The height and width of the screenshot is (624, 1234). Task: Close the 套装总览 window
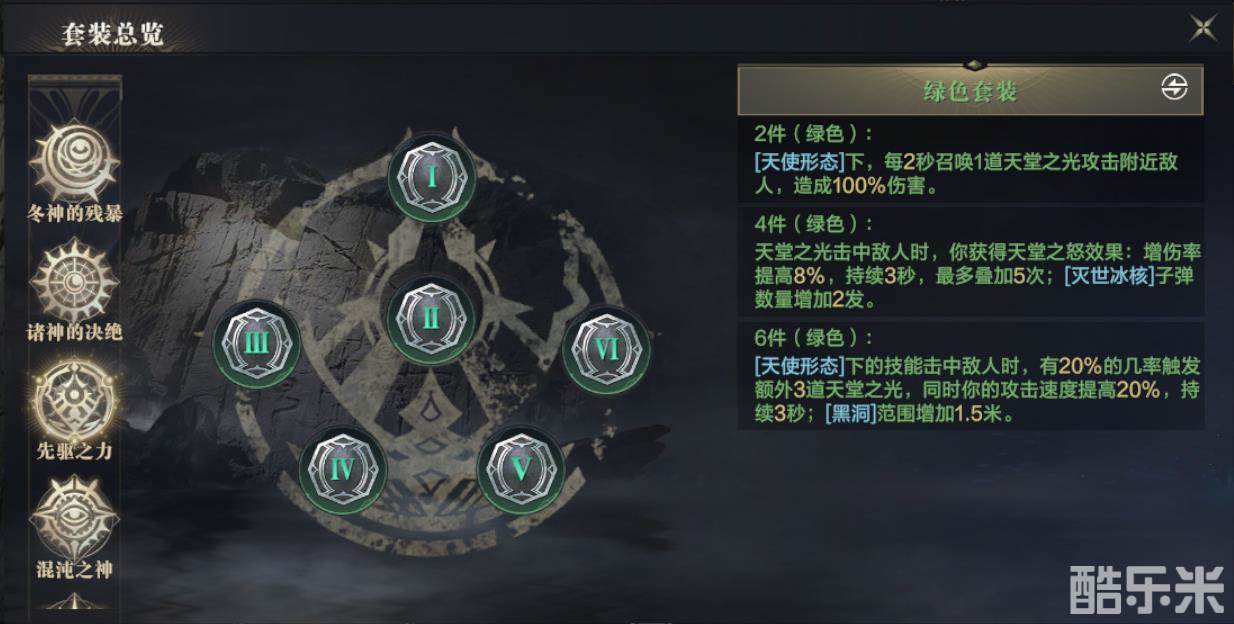[1203, 27]
